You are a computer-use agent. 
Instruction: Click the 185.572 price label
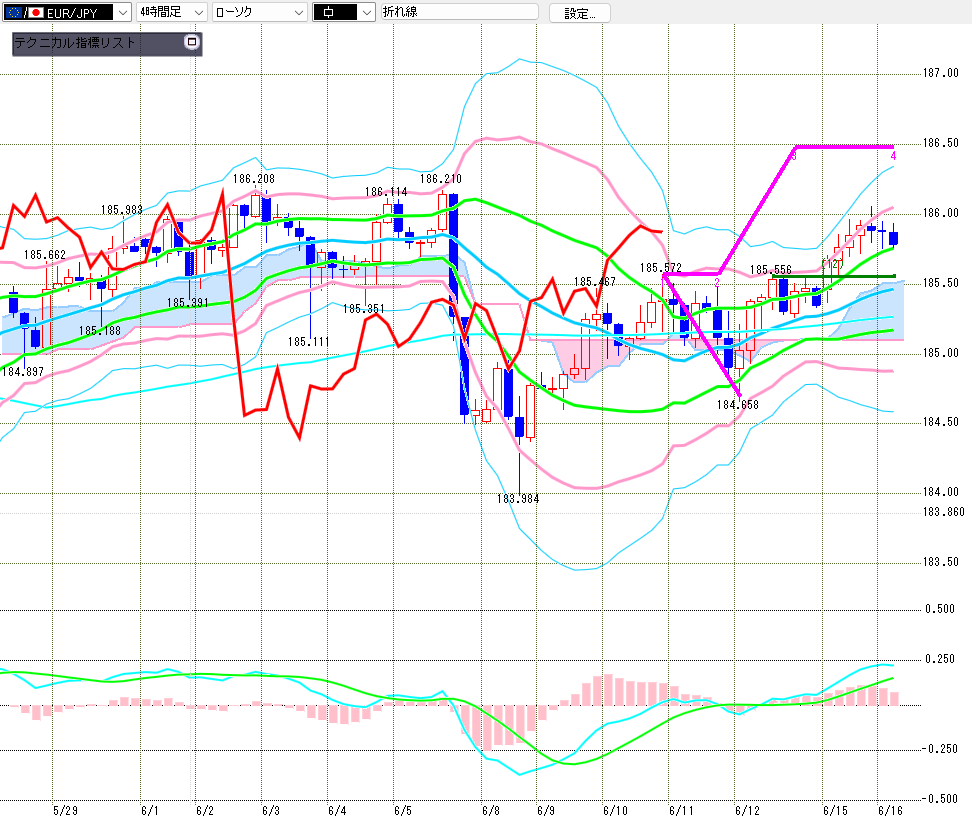click(661, 268)
